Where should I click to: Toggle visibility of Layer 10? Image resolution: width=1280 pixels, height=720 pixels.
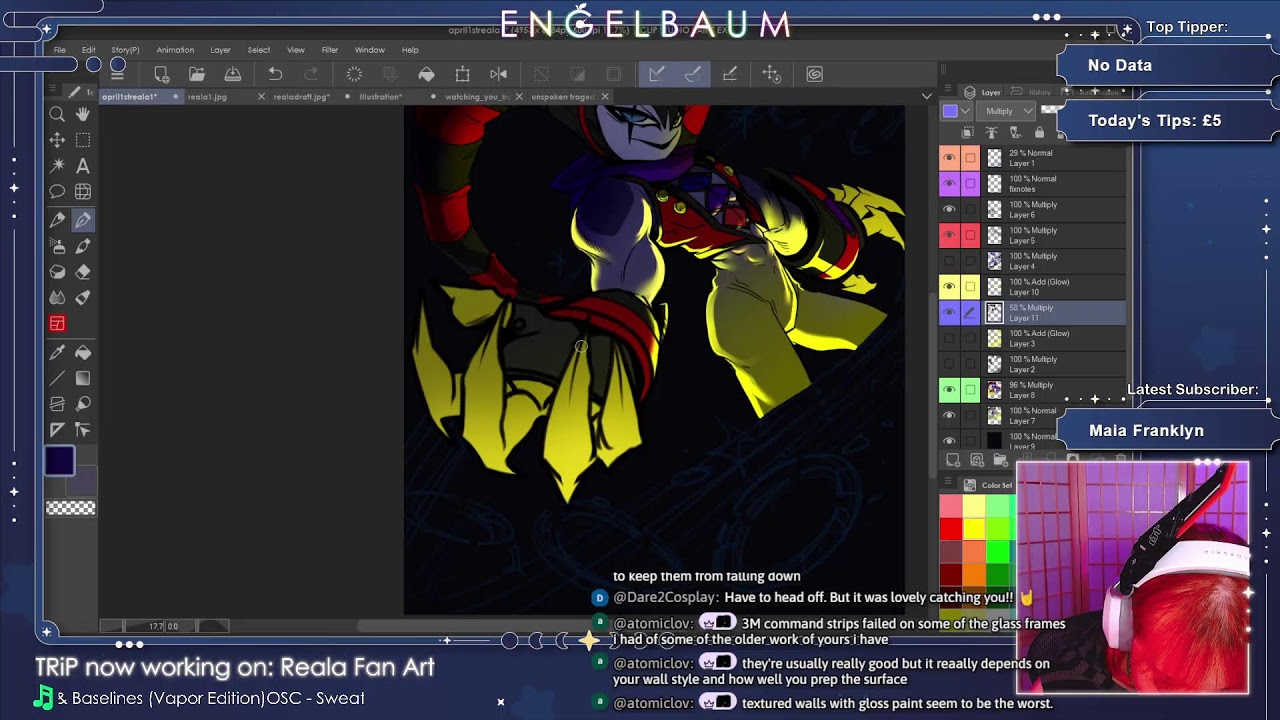[949, 287]
